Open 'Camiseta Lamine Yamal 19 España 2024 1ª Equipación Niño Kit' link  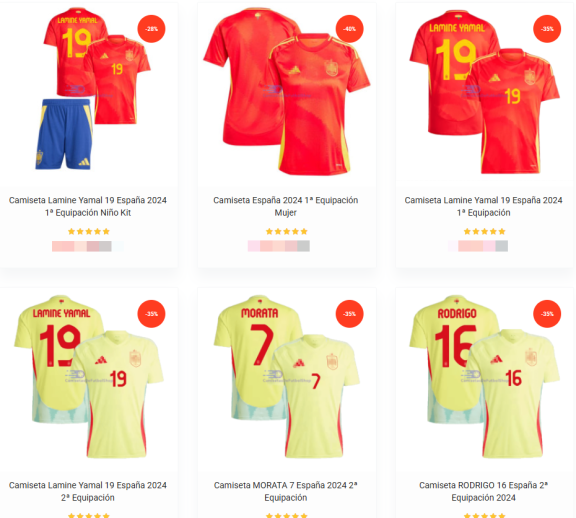click(x=88, y=206)
